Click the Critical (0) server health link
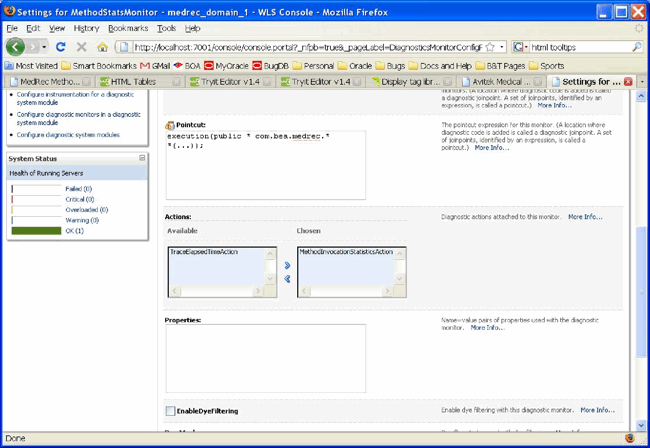The width and height of the screenshot is (650, 448). click(x=80, y=199)
